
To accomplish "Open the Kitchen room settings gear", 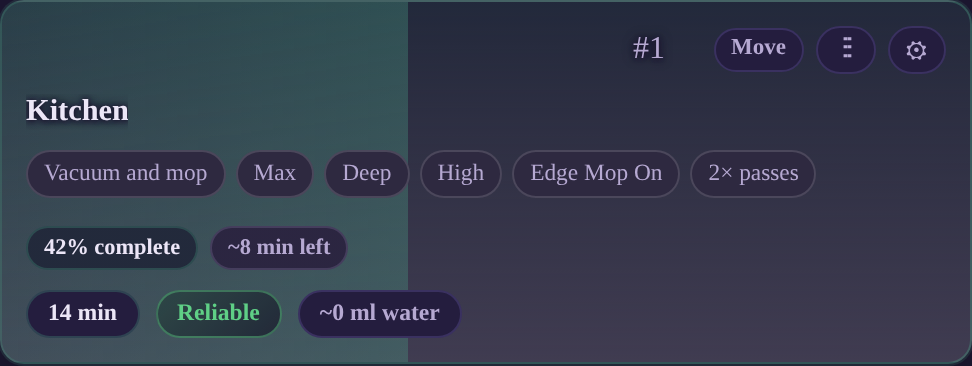I will pyautogui.click(x=916, y=50).
